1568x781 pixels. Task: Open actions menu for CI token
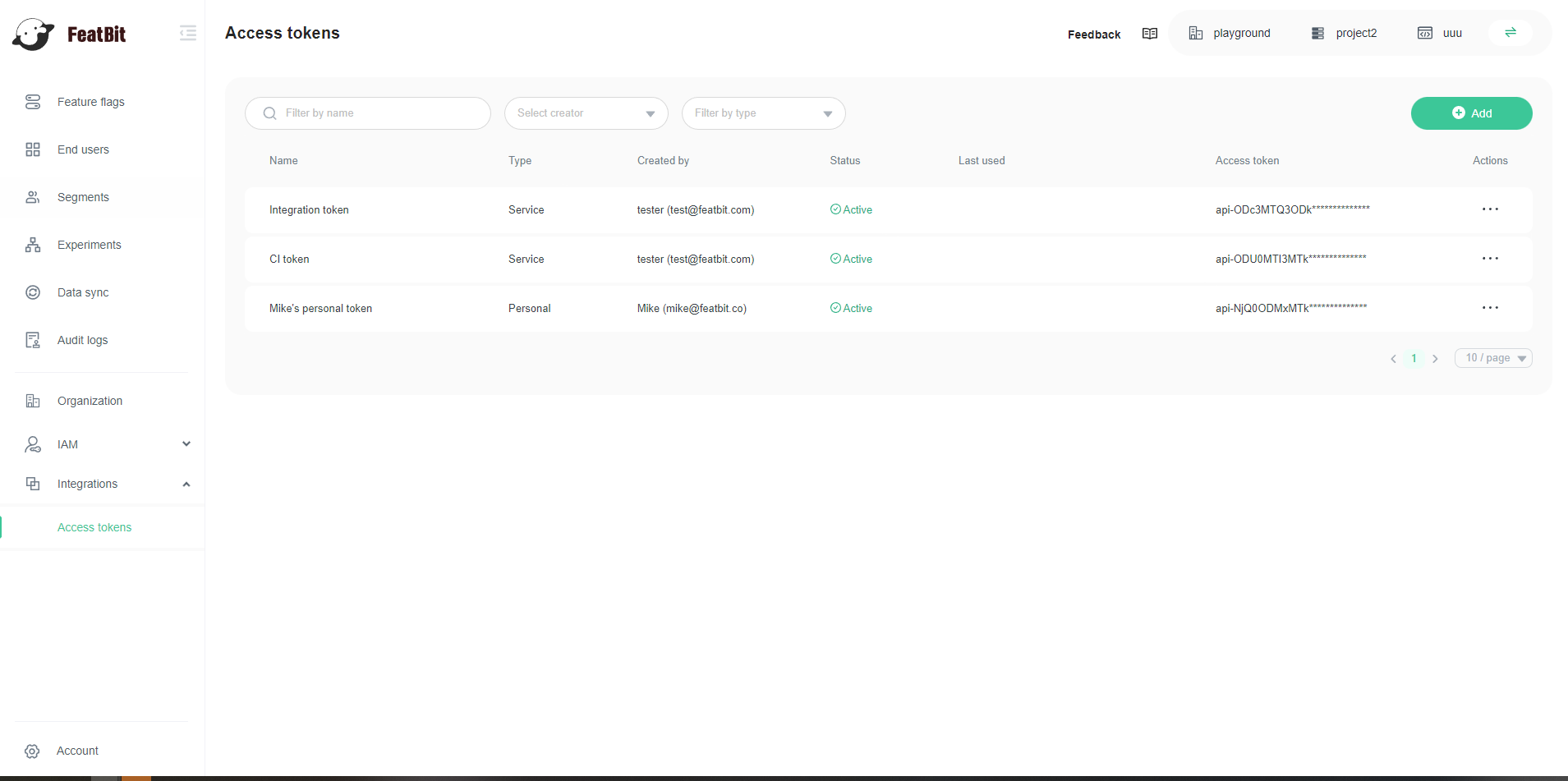(1490, 259)
